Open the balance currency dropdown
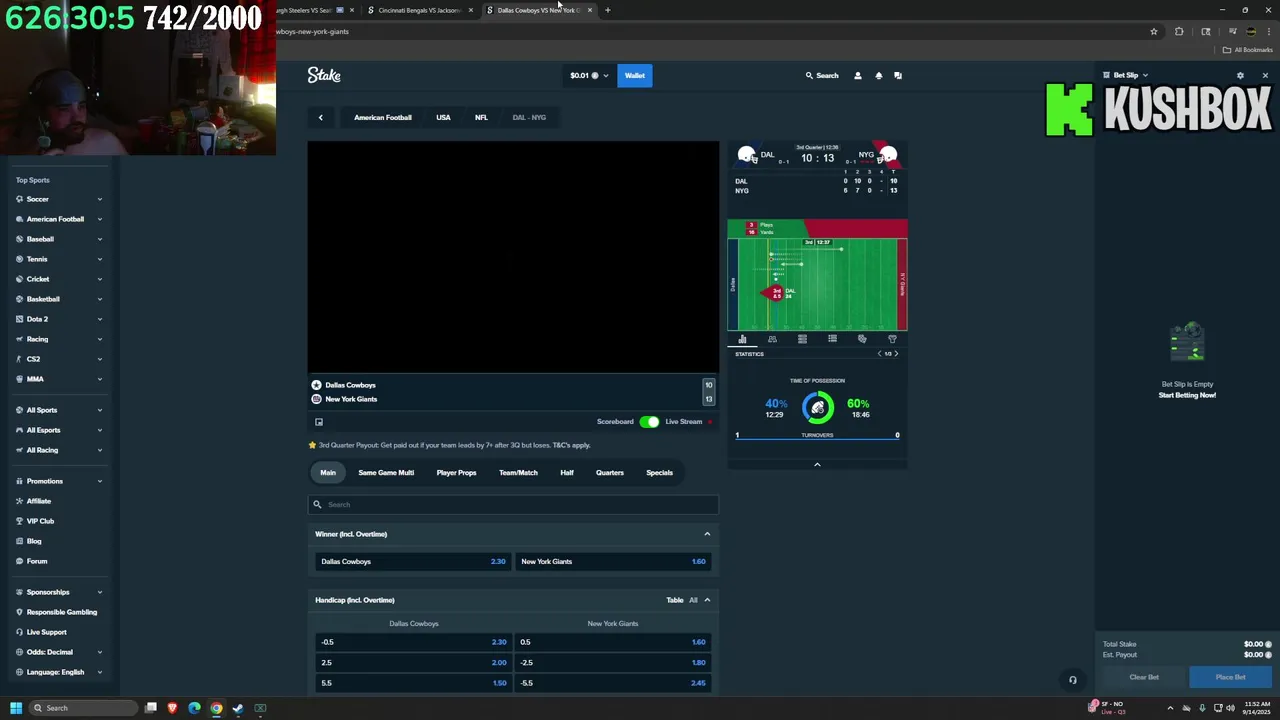Screen dimensions: 1280x720 (589, 75)
